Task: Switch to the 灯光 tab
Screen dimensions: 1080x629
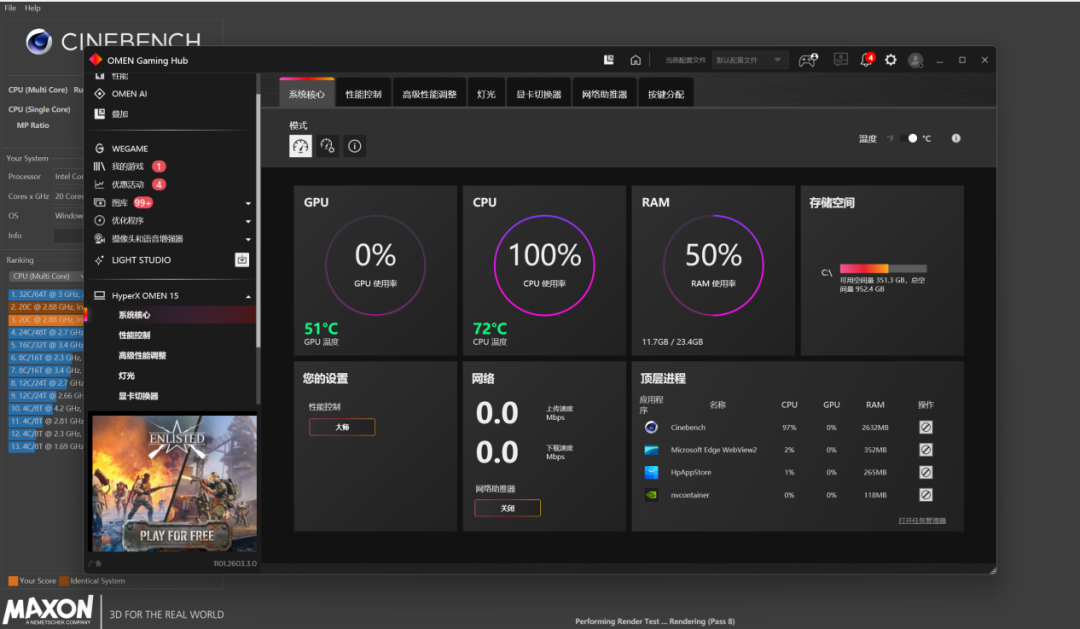Action: [486, 92]
